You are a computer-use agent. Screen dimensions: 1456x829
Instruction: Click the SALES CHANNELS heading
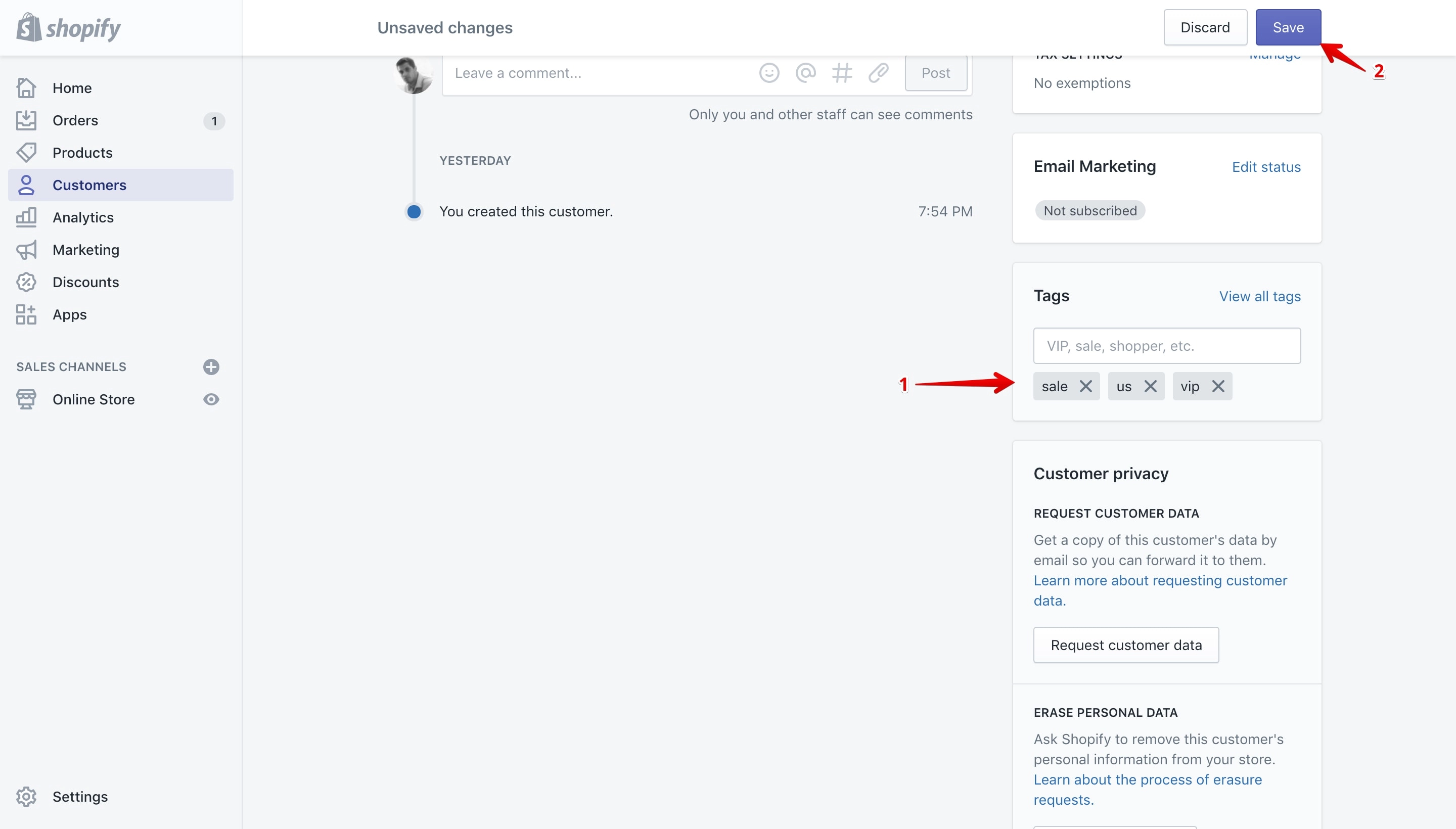71,366
